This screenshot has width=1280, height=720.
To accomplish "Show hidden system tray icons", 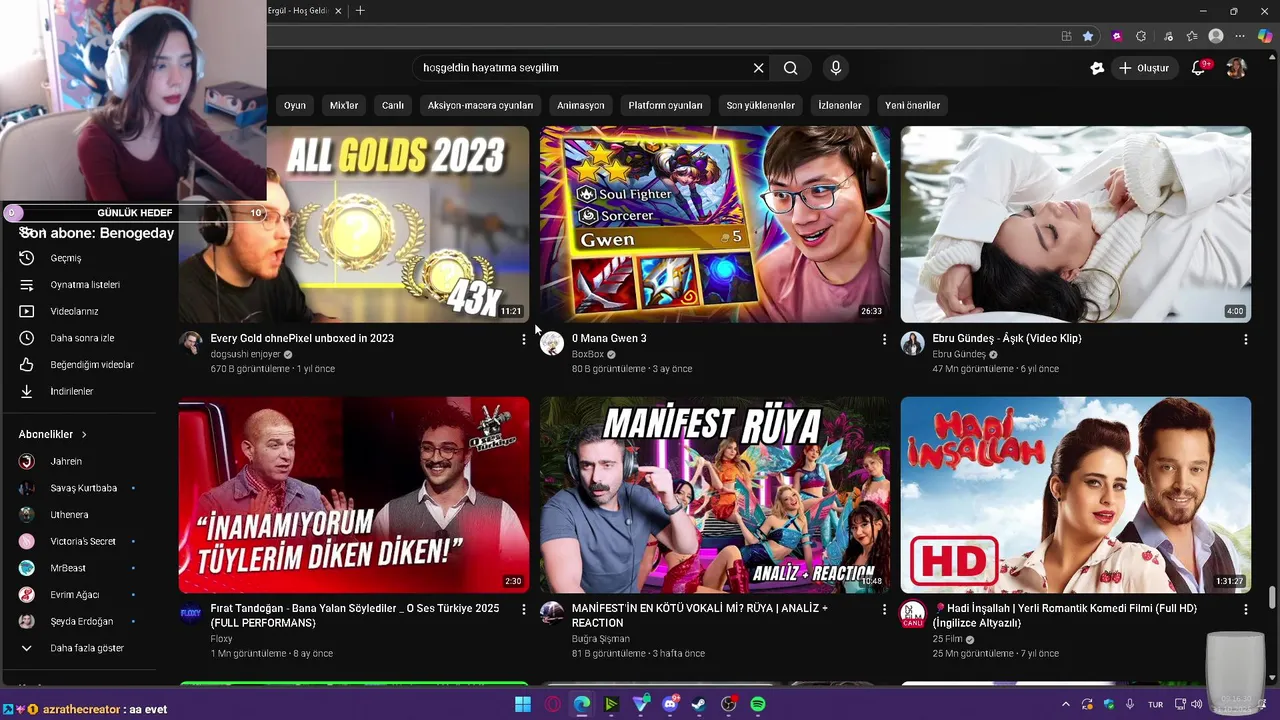I will click(1065, 704).
